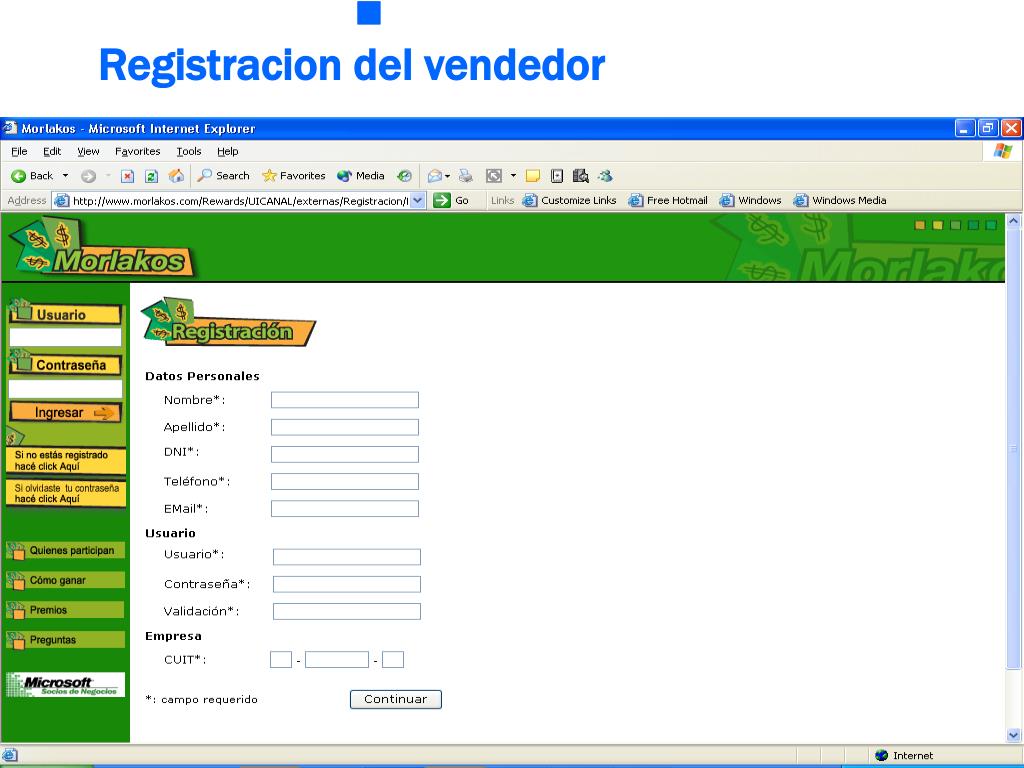Click the sidebar Usuario login field
Viewport: 1024px width, 768px height.
click(x=65, y=337)
